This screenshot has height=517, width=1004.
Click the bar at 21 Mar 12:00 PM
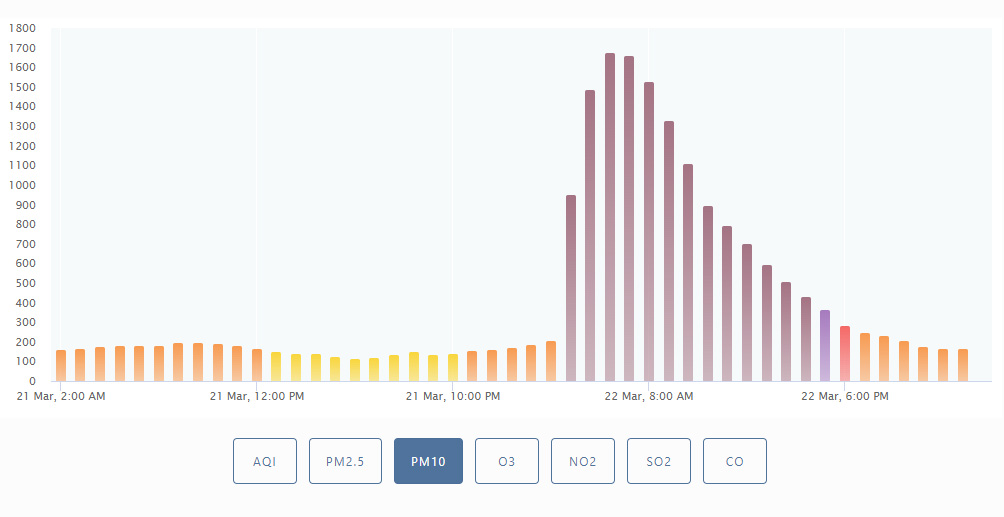click(257, 366)
